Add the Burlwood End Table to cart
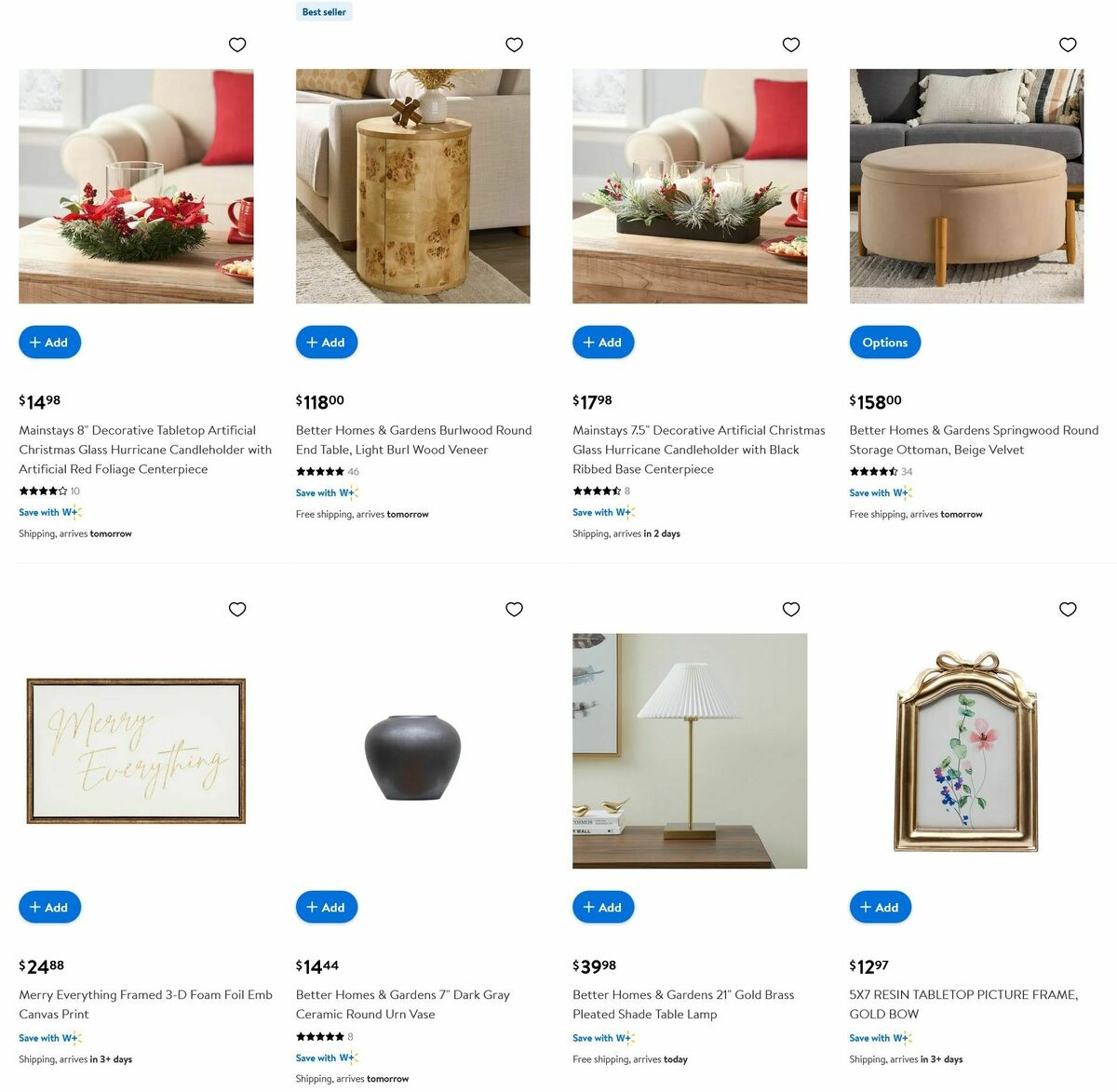The width and height of the screenshot is (1117, 1092). [327, 343]
